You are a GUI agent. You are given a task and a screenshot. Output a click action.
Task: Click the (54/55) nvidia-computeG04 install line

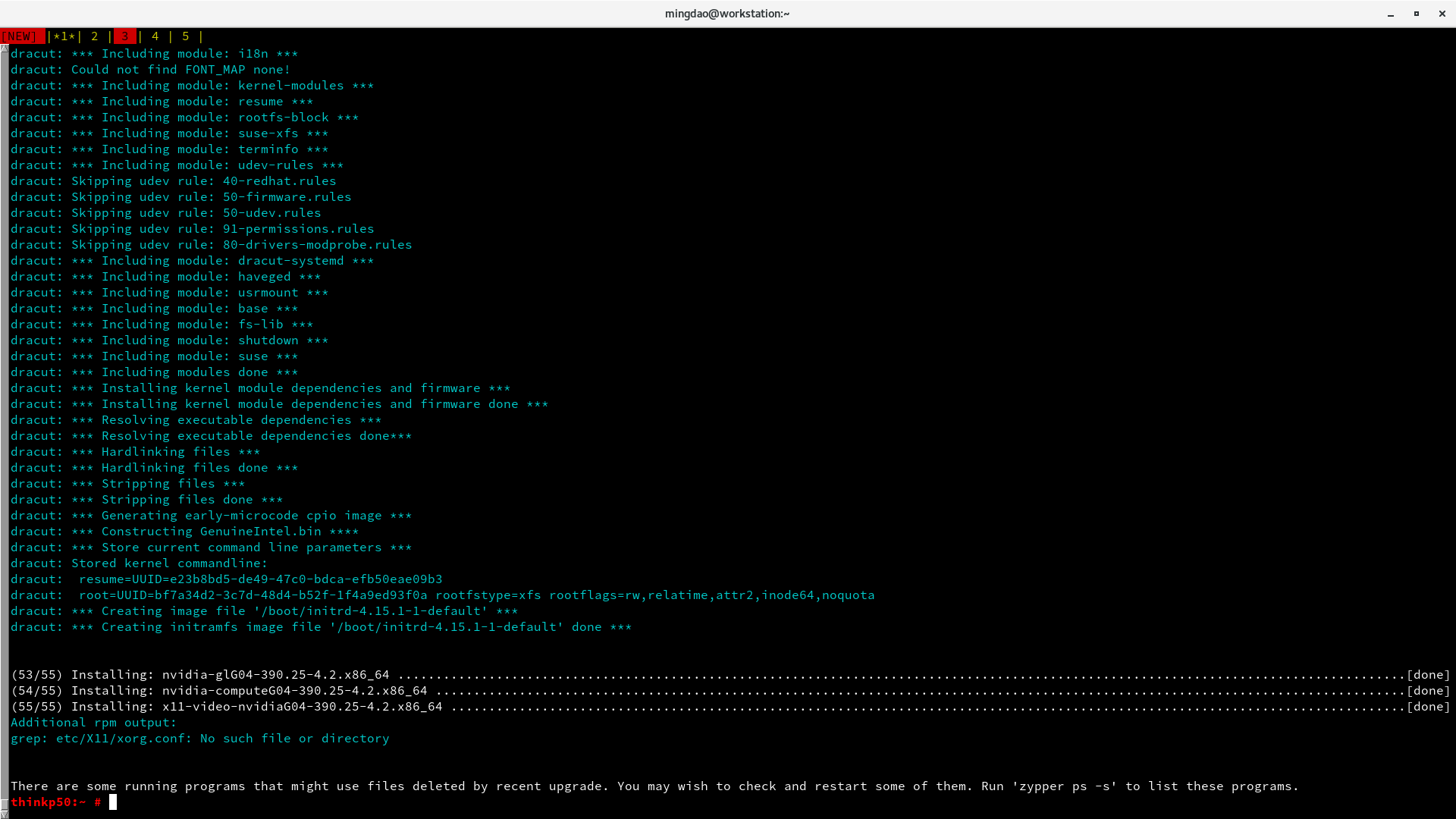click(x=730, y=691)
